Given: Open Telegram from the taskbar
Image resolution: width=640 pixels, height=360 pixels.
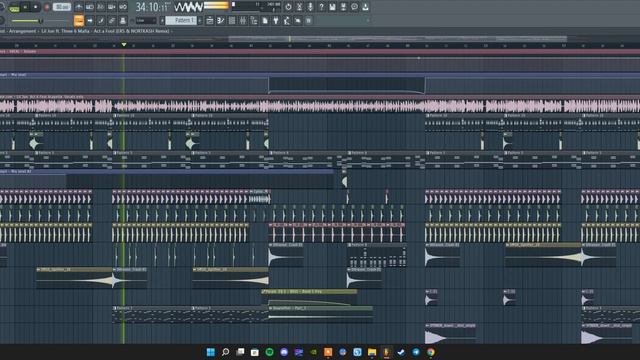Looking at the screenshot, I should point(416,352).
